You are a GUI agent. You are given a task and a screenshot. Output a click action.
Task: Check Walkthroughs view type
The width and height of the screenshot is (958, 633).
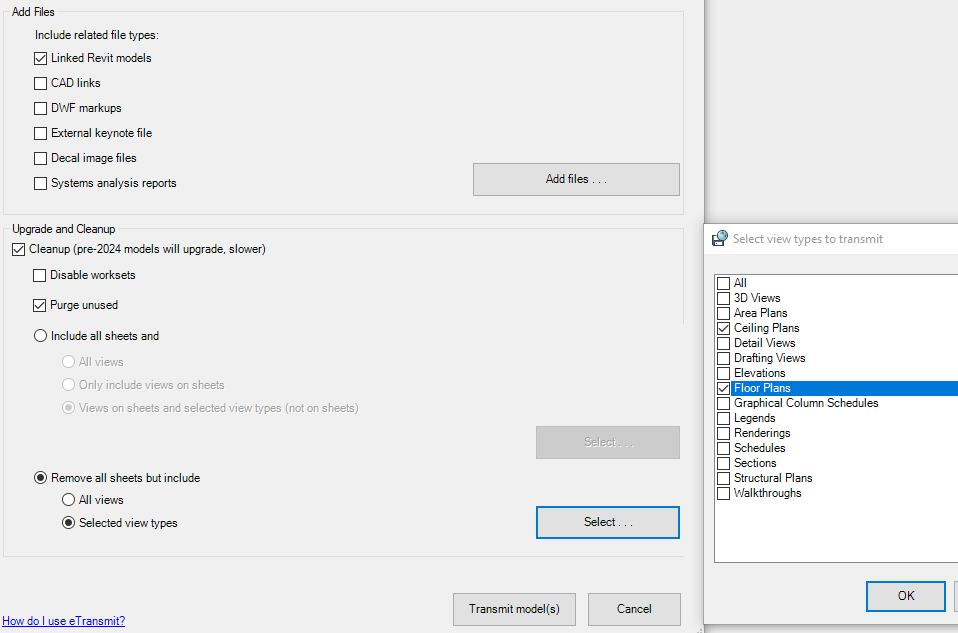click(x=723, y=494)
